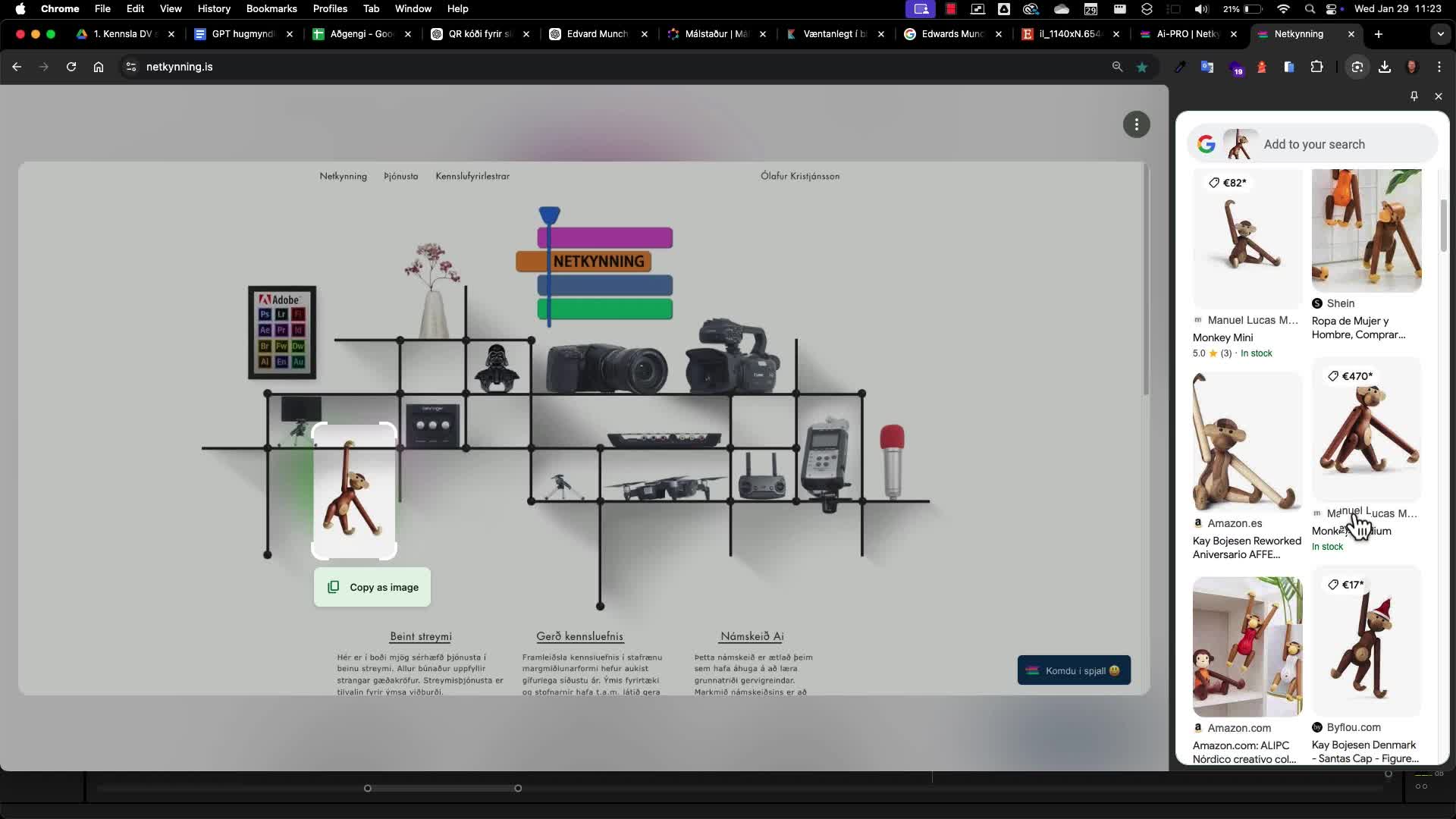
Task: Open the Amazon.es Kay Bojesen result image
Action: click(1247, 441)
